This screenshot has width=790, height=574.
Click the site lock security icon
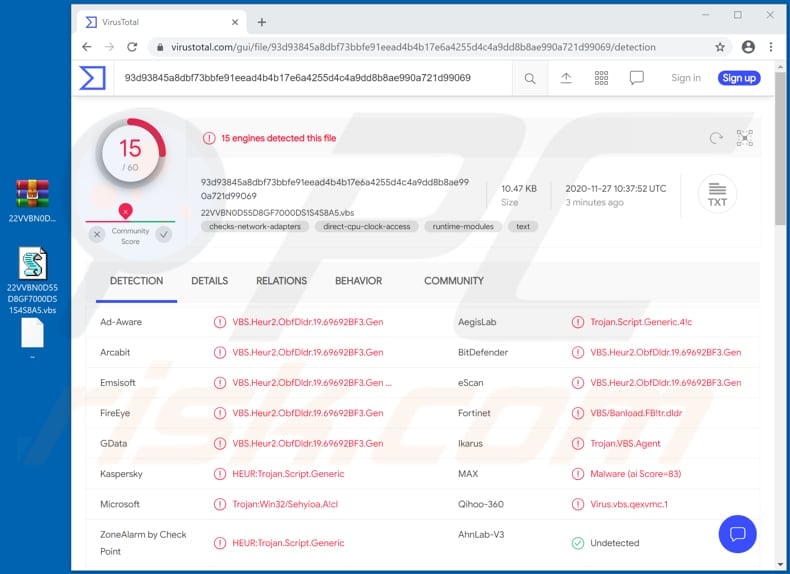pos(160,47)
